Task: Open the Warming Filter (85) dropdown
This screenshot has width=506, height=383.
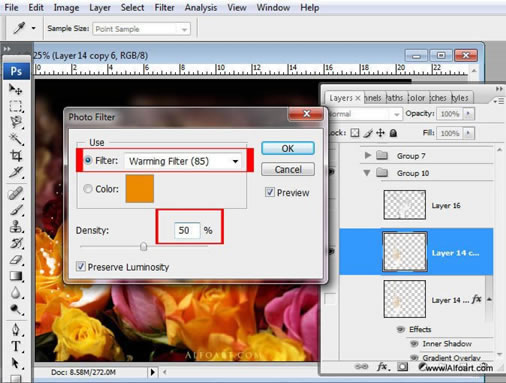Action: (183, 161)
